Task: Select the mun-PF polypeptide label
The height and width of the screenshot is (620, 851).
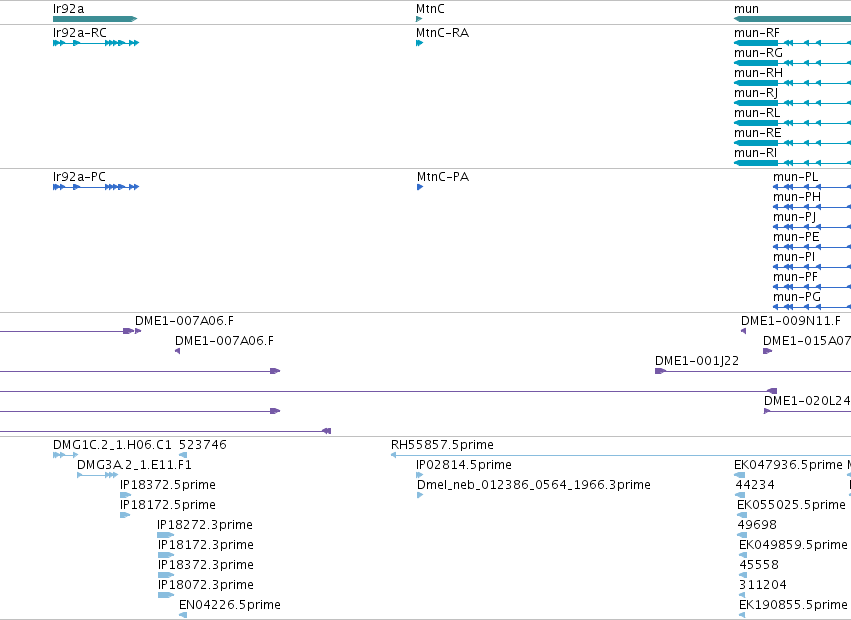Action: pyautogui.click(x=795, y=277)
